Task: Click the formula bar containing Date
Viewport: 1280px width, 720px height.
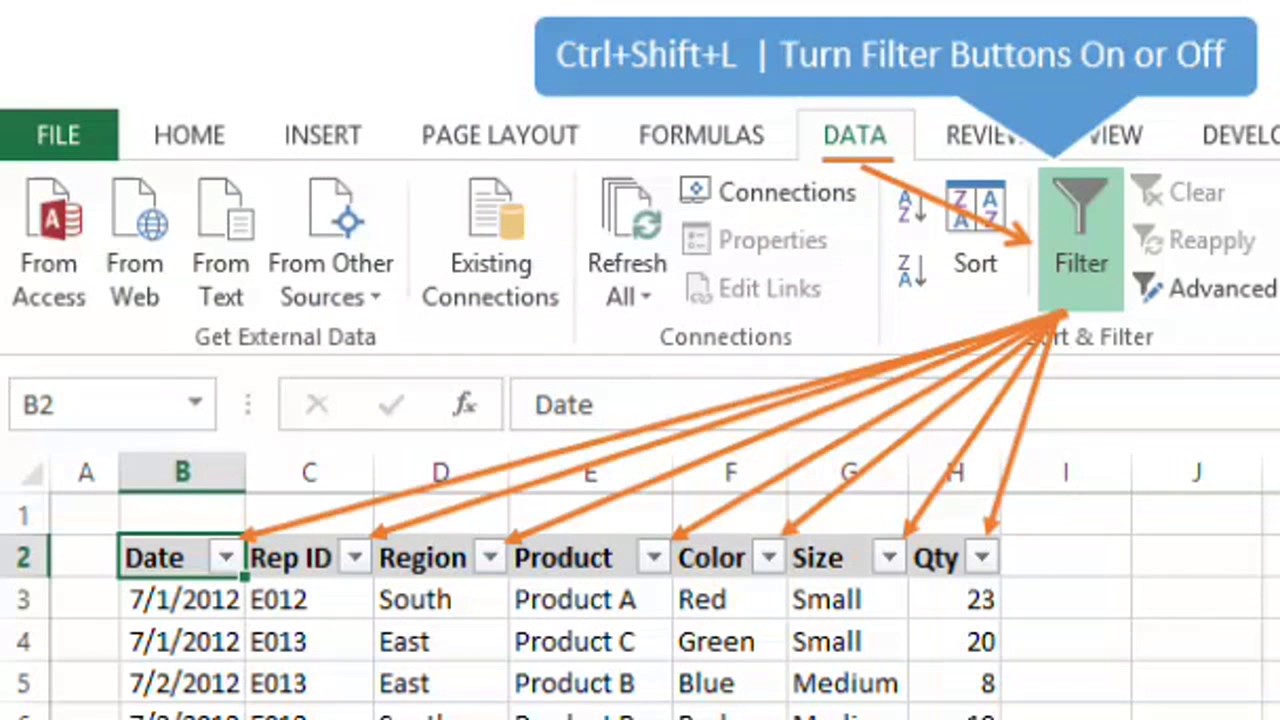Action: [894, 404]
